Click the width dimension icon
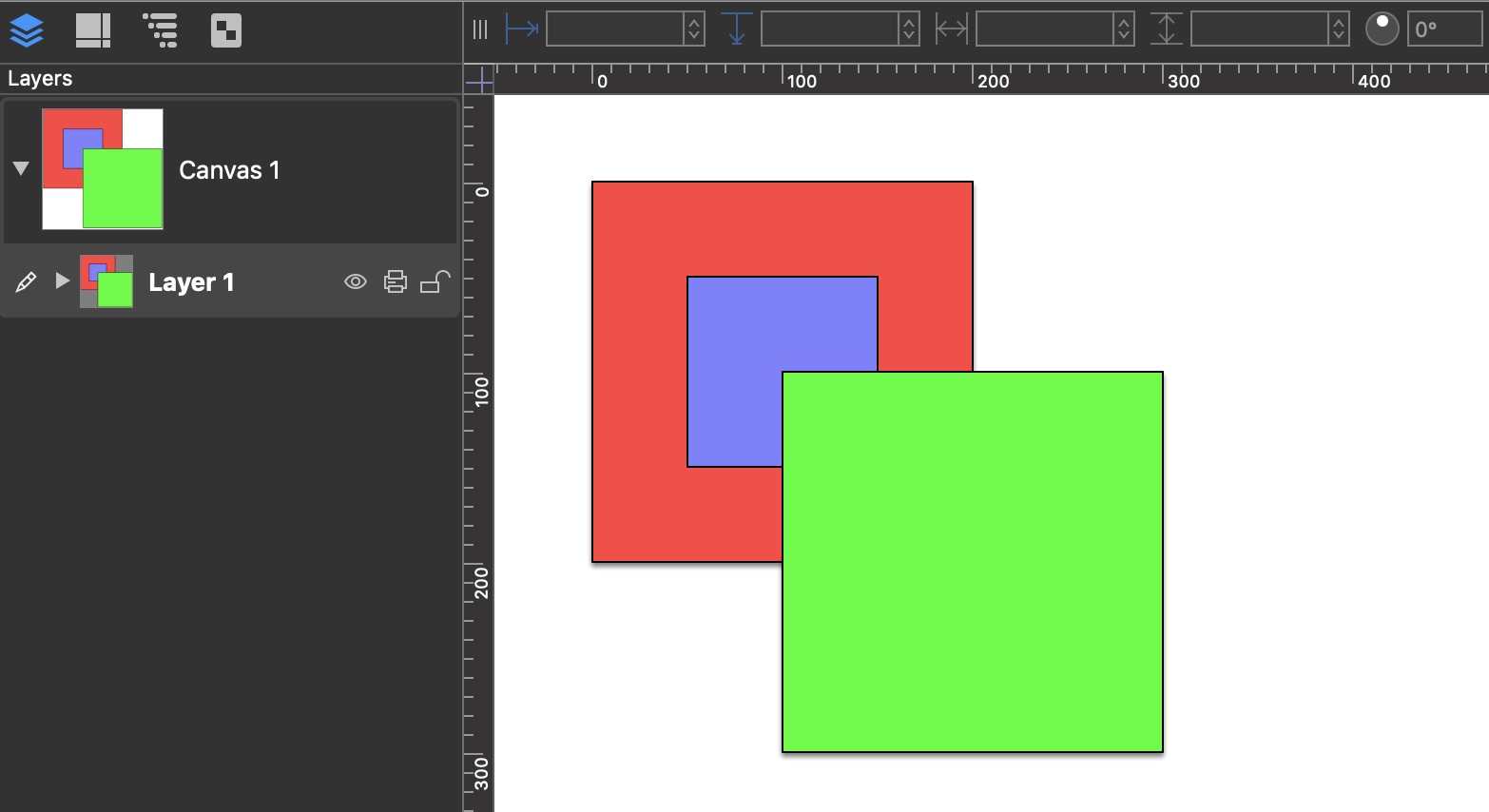 point(952,29)
